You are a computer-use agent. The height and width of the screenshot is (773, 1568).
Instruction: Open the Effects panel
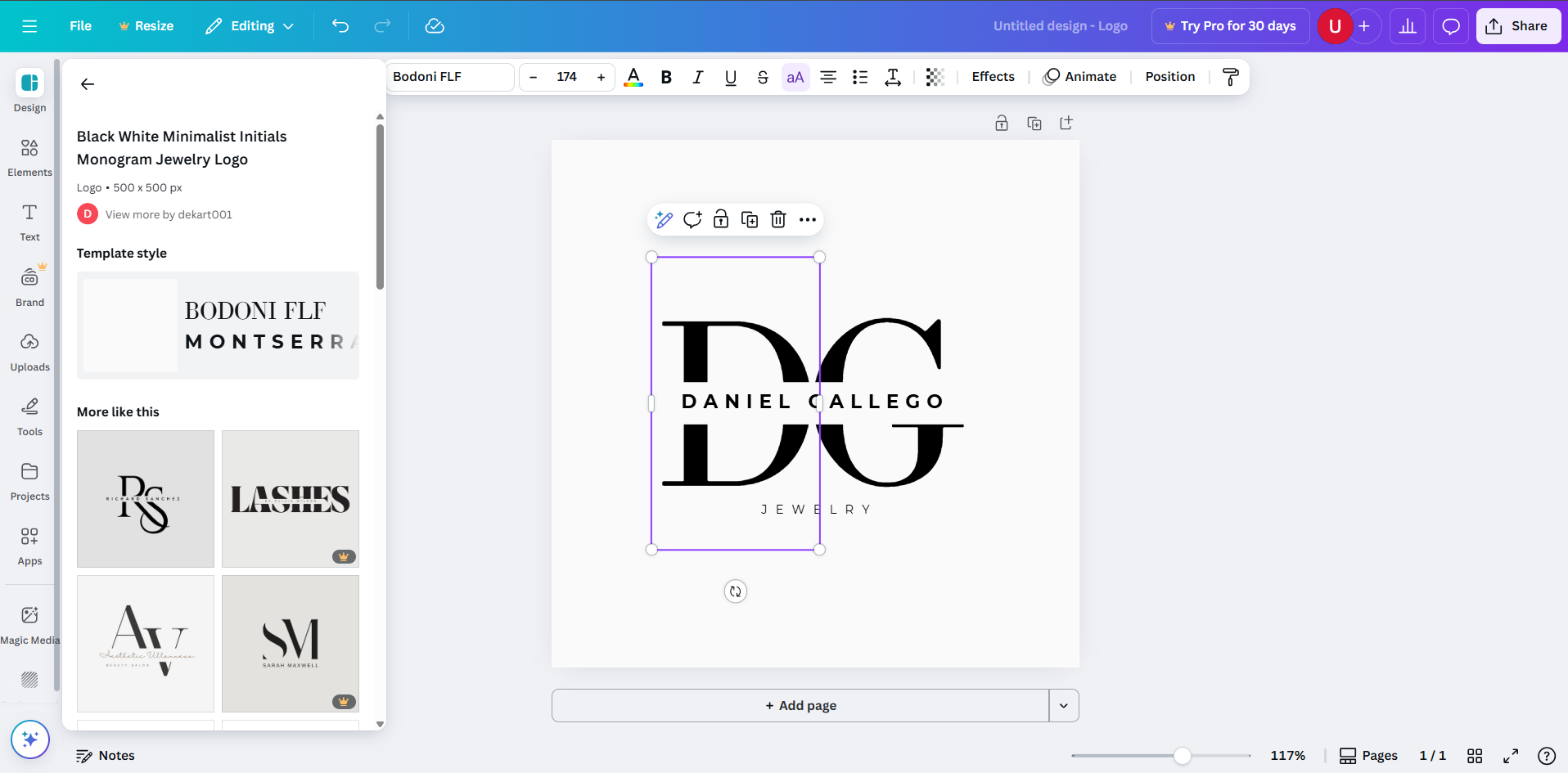tap(993, 76)
